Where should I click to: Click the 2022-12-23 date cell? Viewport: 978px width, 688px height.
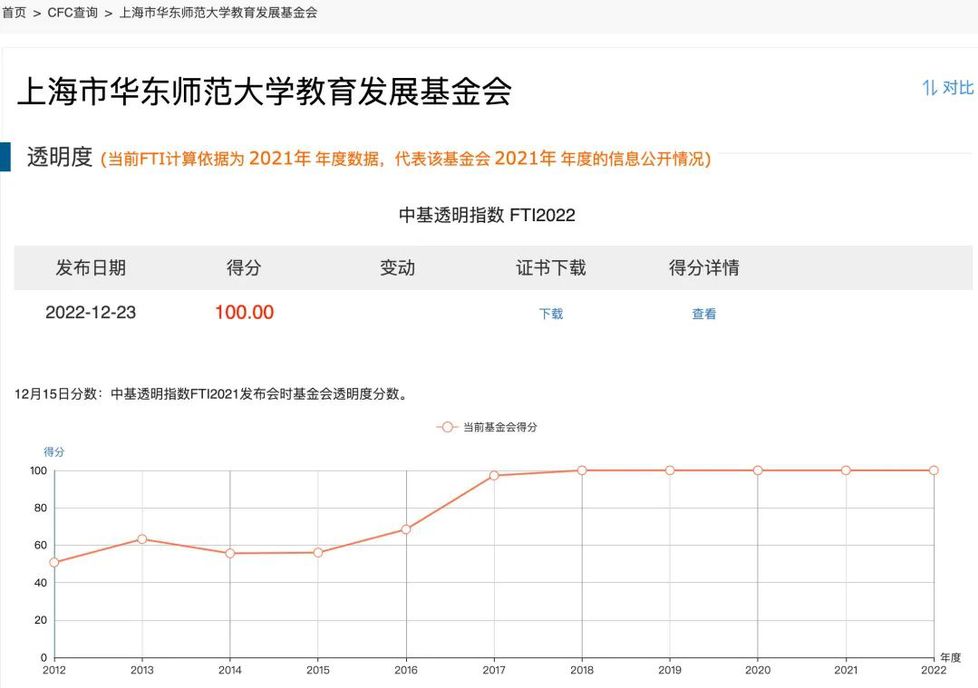click(x=90, y=313)
